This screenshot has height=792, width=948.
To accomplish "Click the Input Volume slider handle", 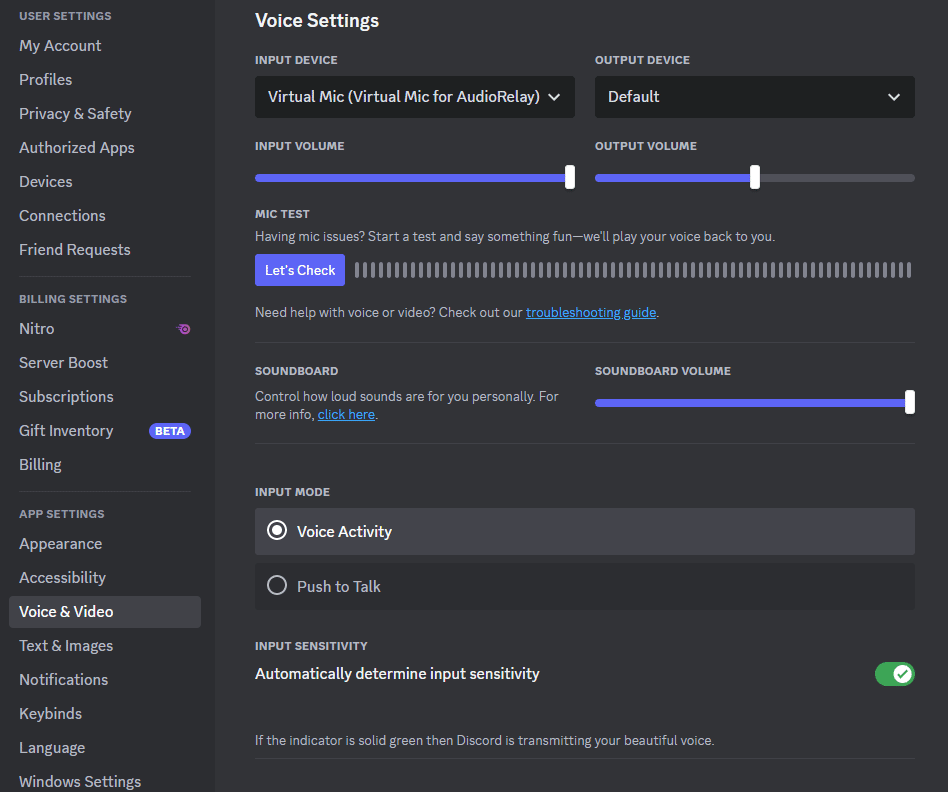I will [570, 178].
